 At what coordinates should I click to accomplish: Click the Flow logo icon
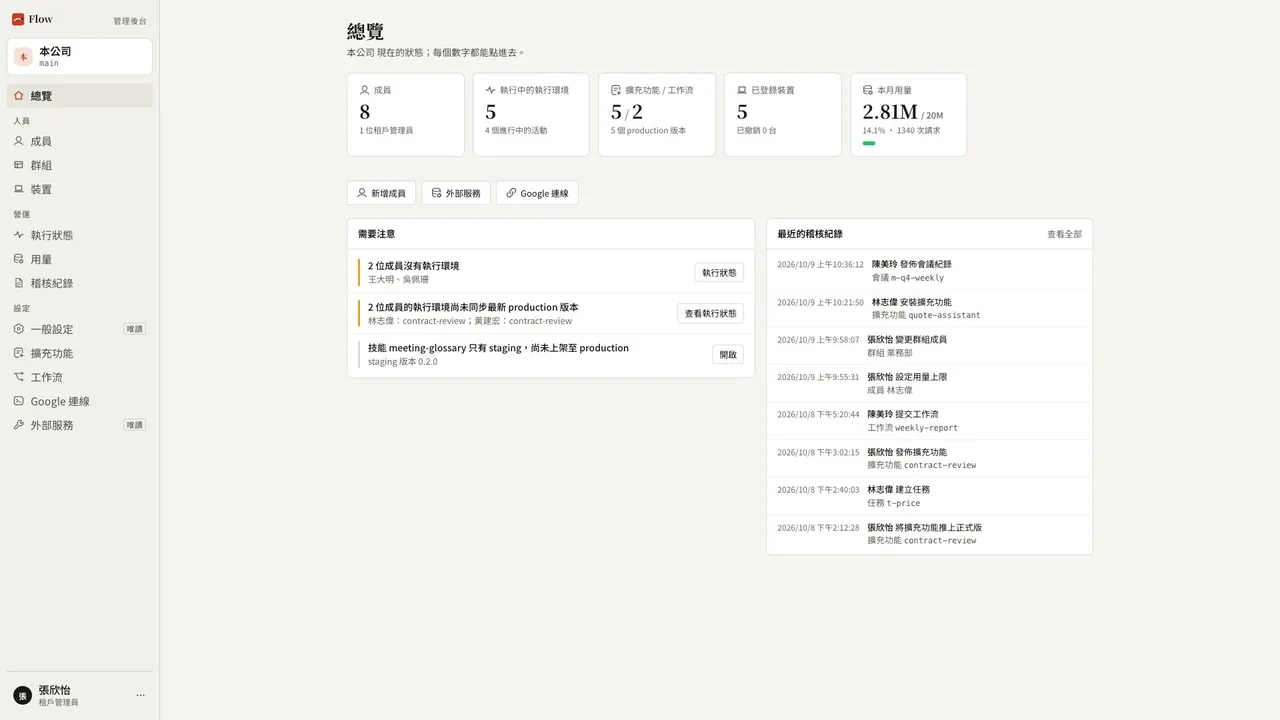[18, 19]
